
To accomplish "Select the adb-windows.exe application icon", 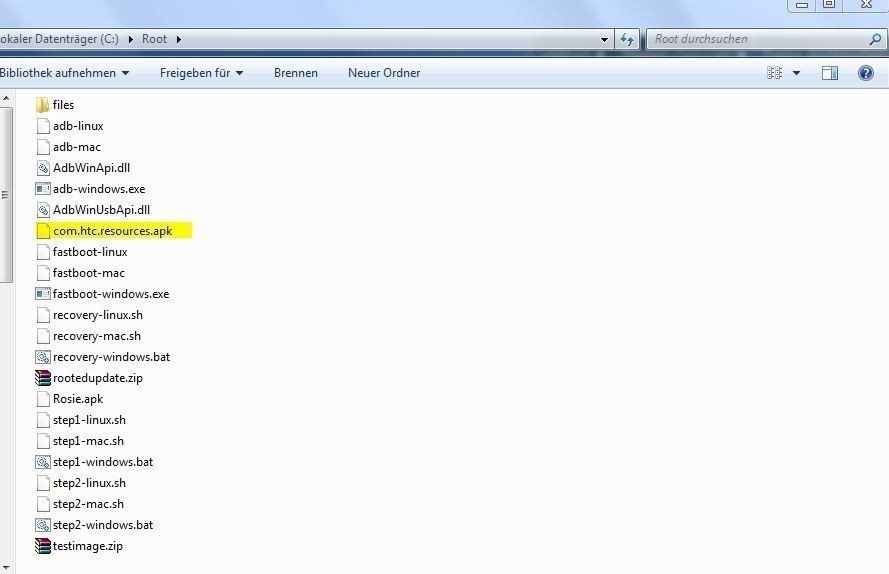I will coord(43,189).
